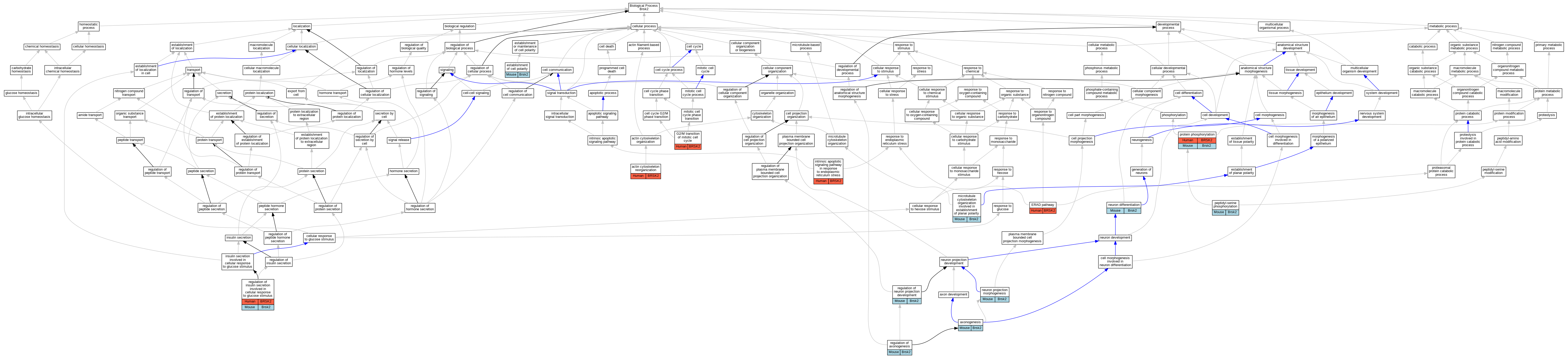Screen dimensions: 1568x358
Task: Click the 'peptidyl-serine phosphorylation' node
Action: [1225, 205]
